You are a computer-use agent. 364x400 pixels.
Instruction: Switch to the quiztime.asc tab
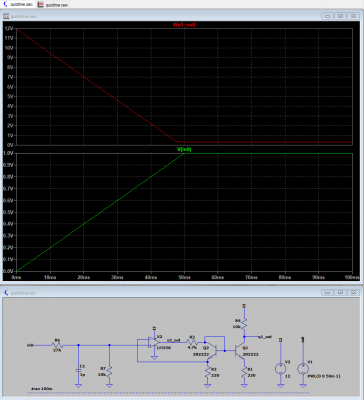[x=18, y=4]
